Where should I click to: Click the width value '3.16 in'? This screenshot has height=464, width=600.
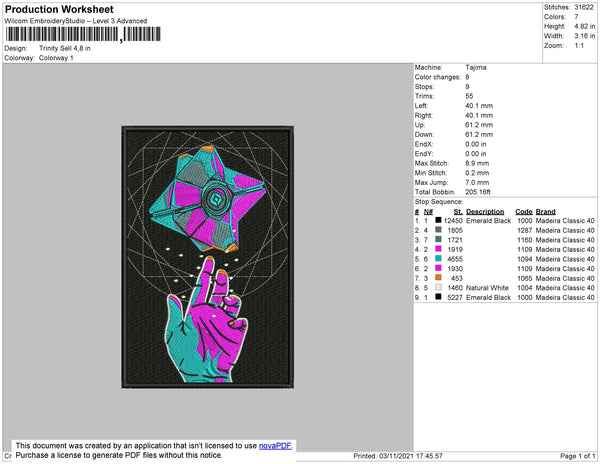click(585, 36)
